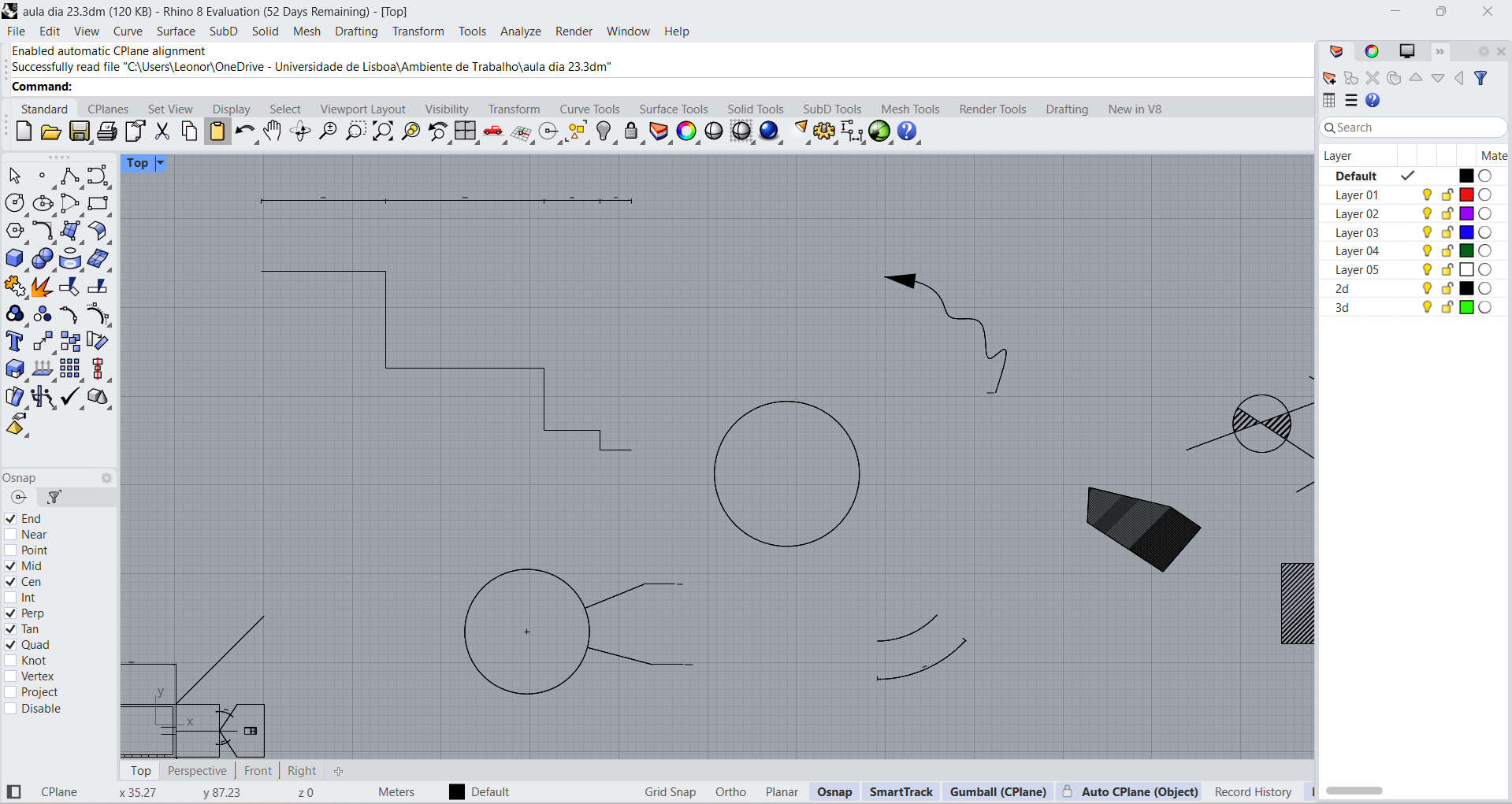Click the Undo arrow icon

pyautogui.click(x=243, y=132)
